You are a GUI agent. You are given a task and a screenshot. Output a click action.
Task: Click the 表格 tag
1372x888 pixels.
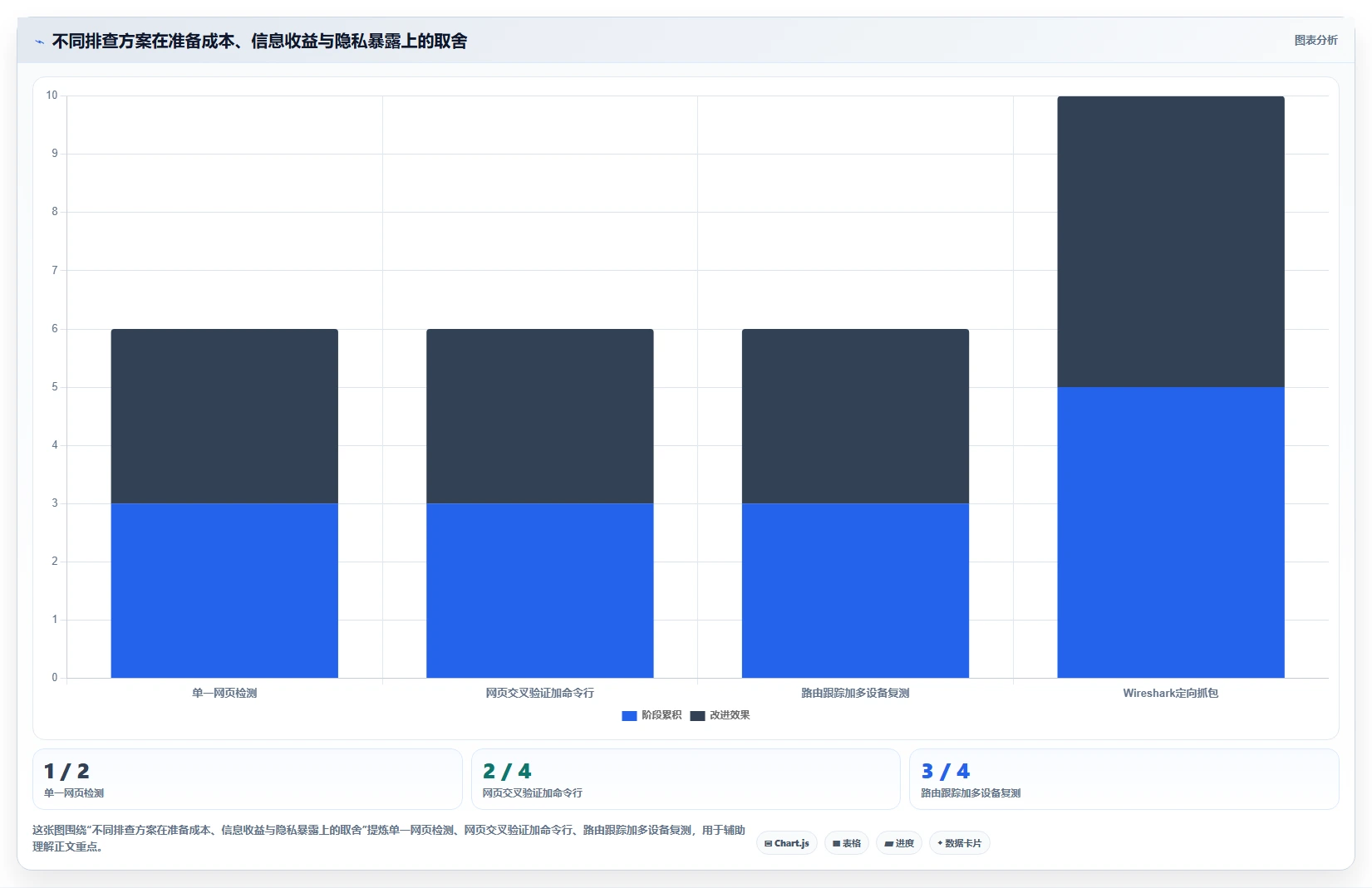point(847,843)
